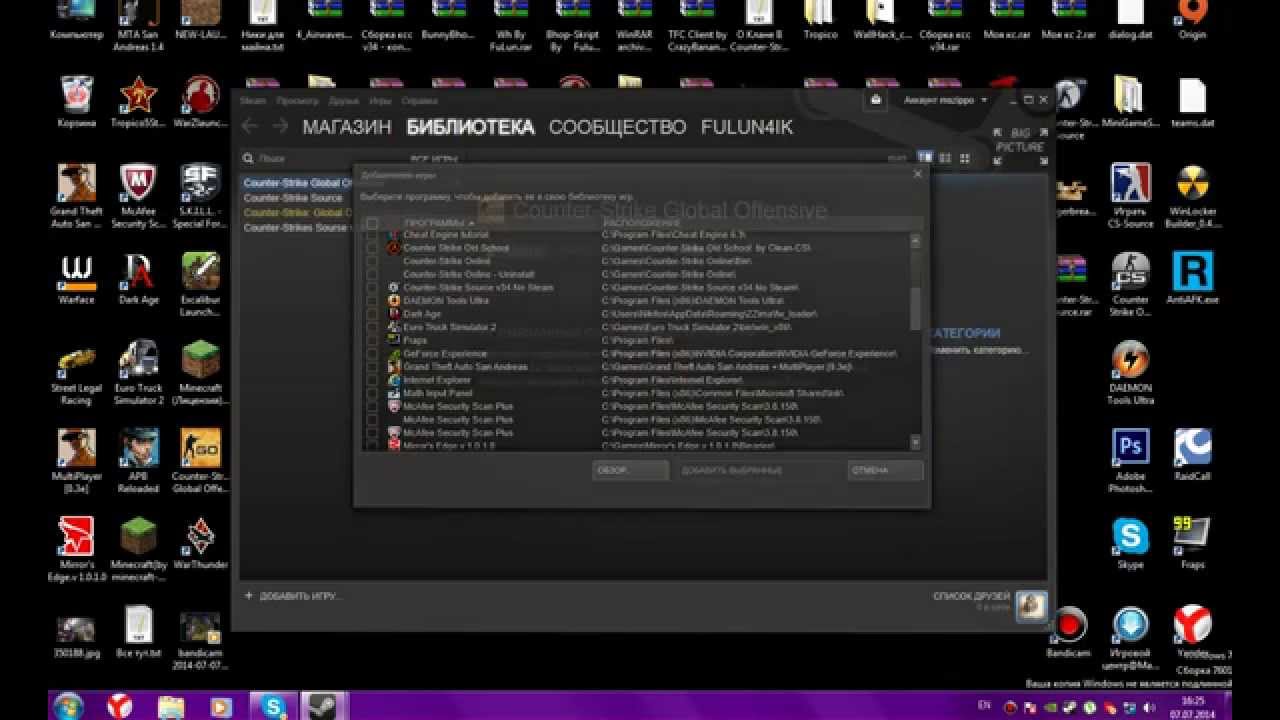Viewport: 1280px width, 720px height.
Task: Click the Yandex browser taskbar icon
Action: tap(119, 706)
